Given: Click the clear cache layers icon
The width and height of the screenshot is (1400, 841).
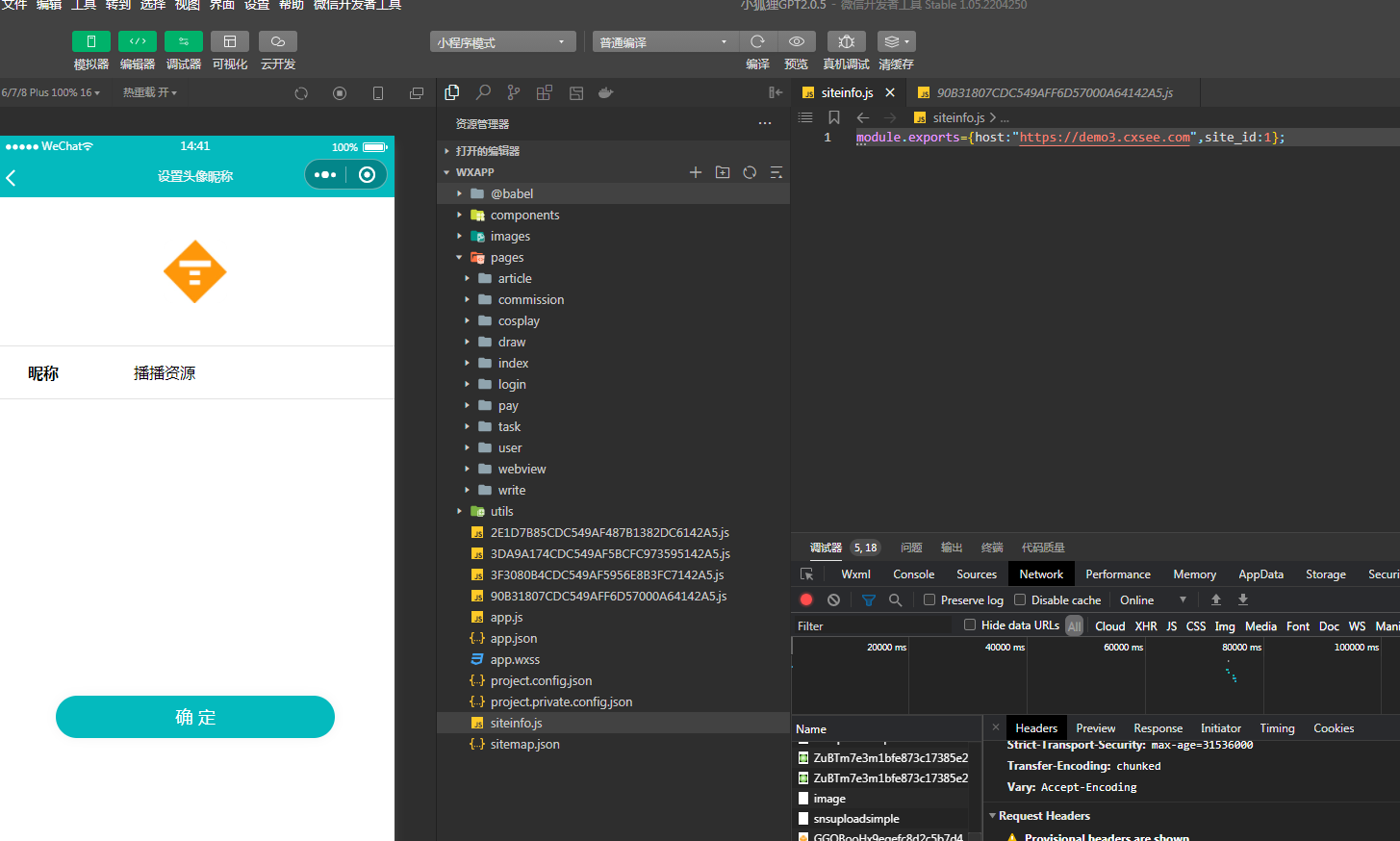Looking at the screenshot, I should point(896,41).
